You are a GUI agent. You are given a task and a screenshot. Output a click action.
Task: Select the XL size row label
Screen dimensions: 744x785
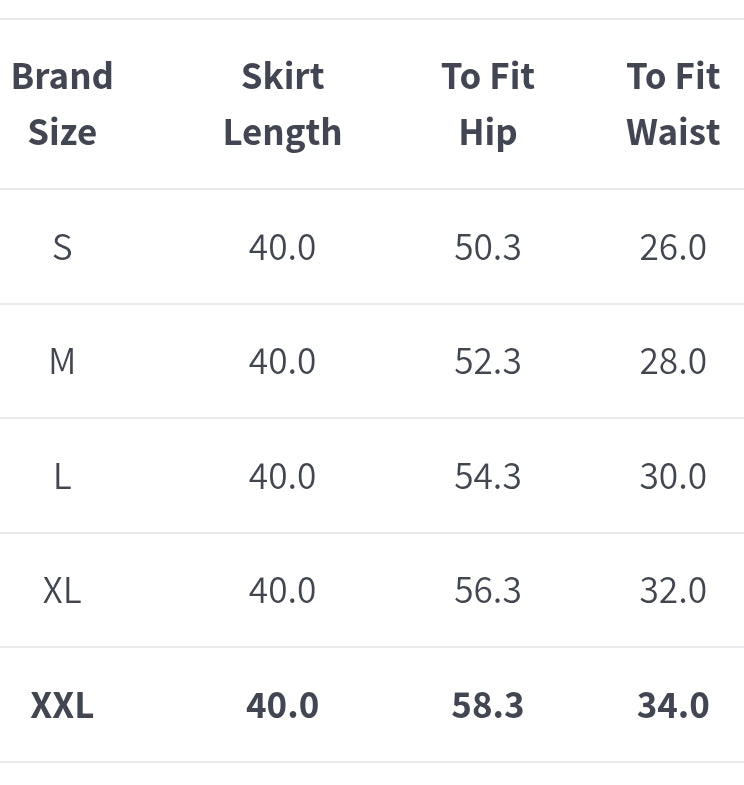tap(62, 590)
